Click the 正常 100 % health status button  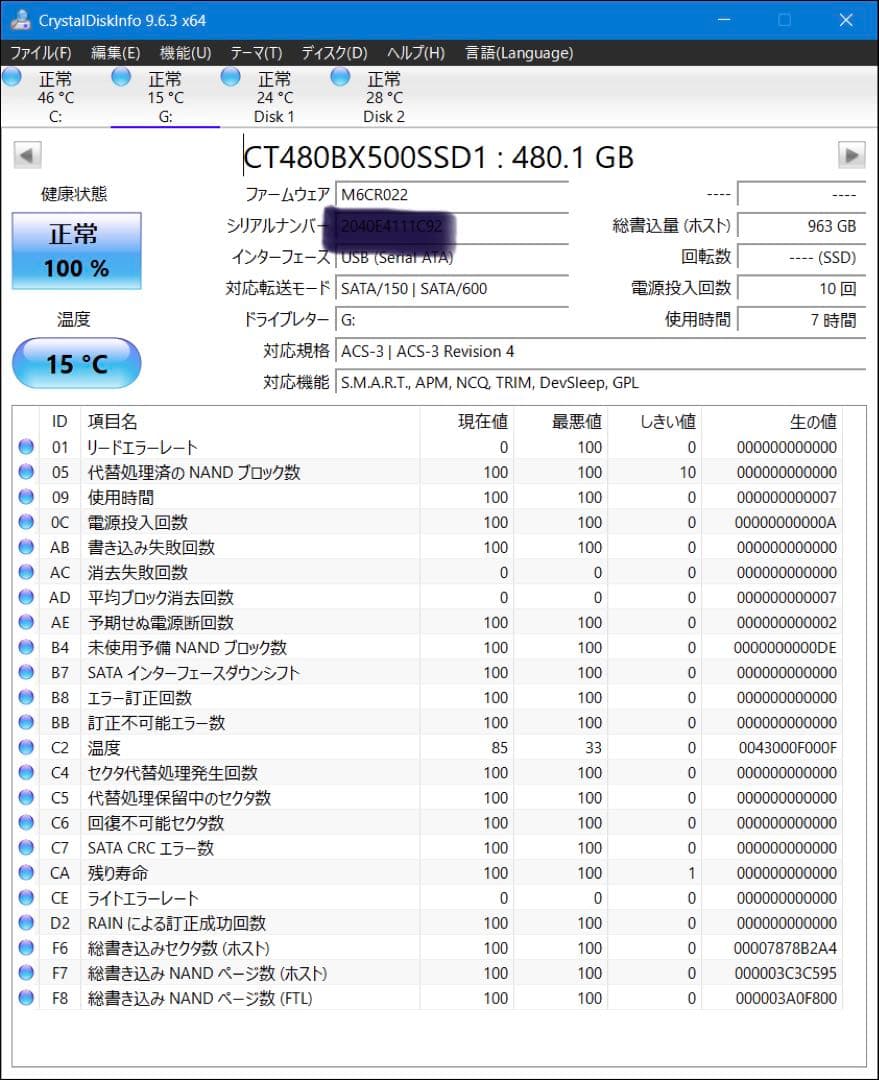76,251
